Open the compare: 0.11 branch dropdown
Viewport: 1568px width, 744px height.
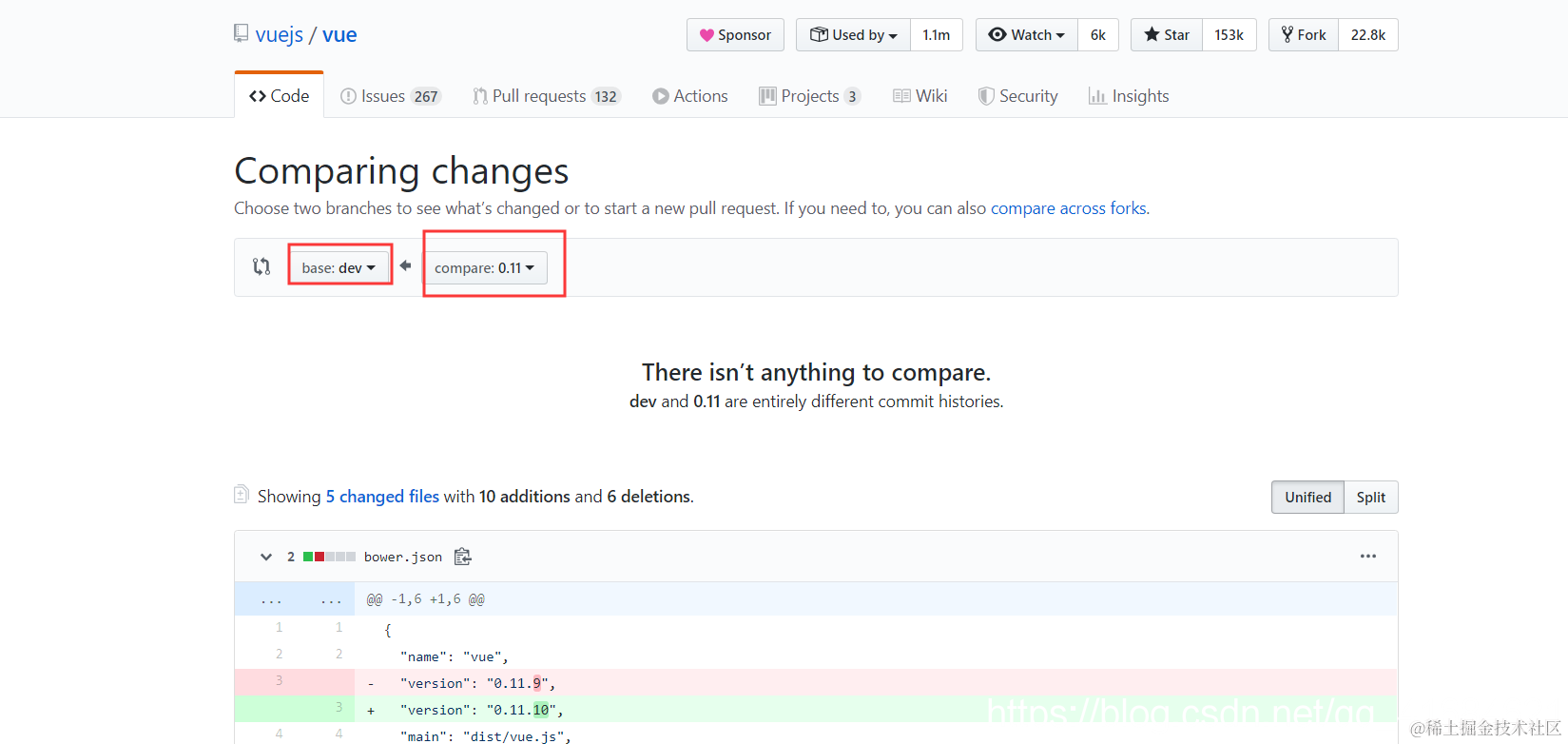pos(485,267)
